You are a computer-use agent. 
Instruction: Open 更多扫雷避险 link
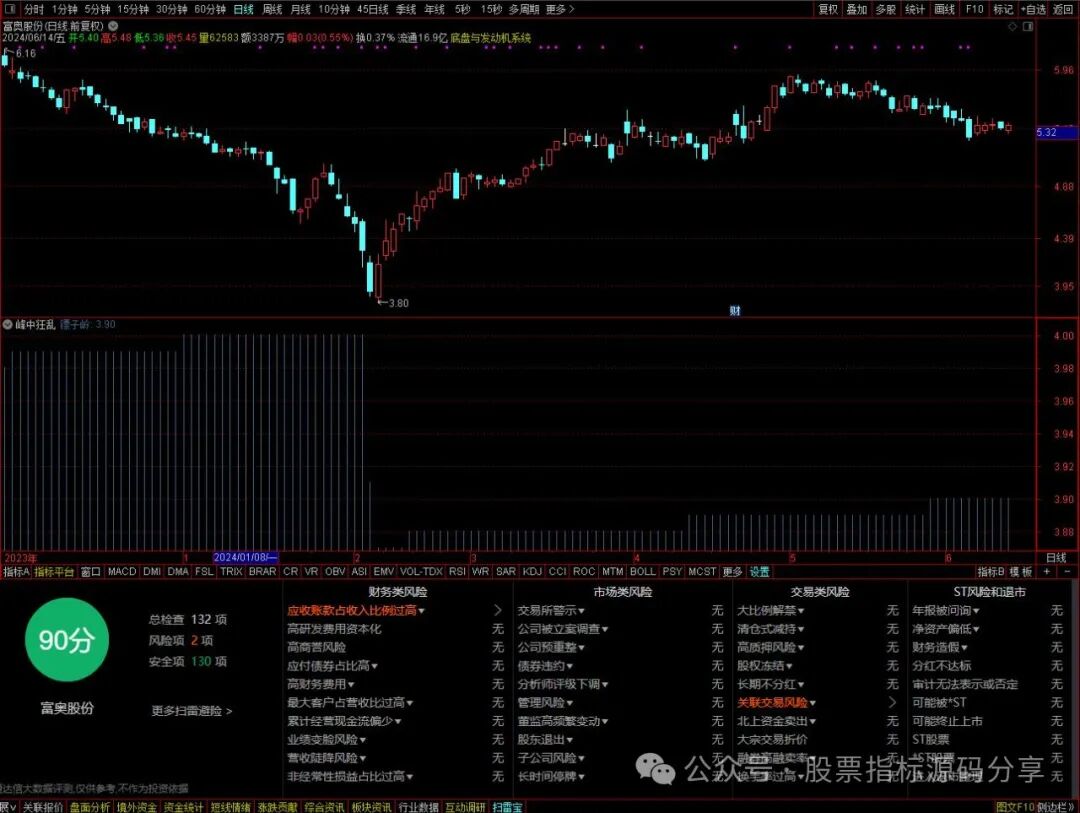tap(191, 710)
